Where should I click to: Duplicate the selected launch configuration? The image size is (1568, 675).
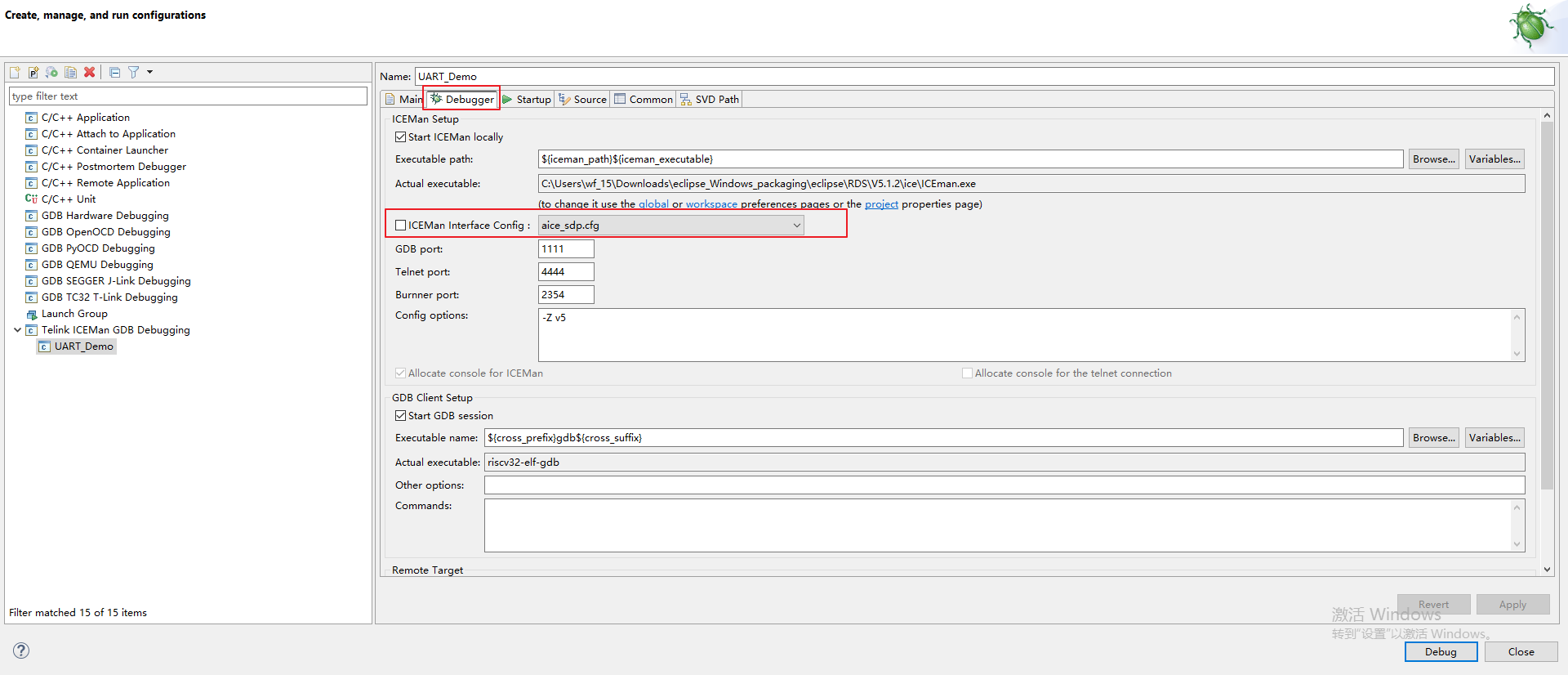coord(71,73)
